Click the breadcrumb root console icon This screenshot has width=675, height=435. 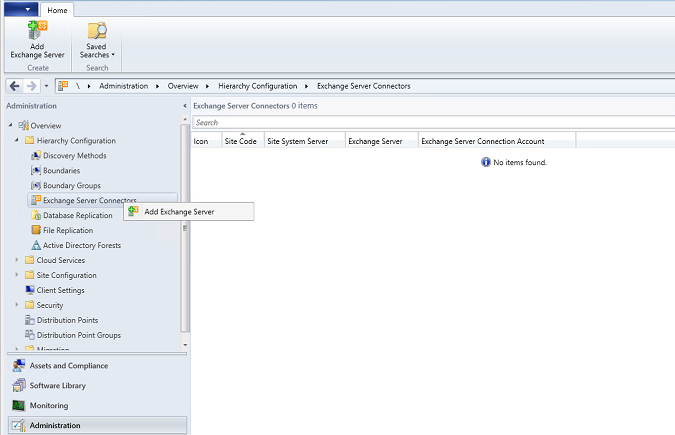coord(63,86)
